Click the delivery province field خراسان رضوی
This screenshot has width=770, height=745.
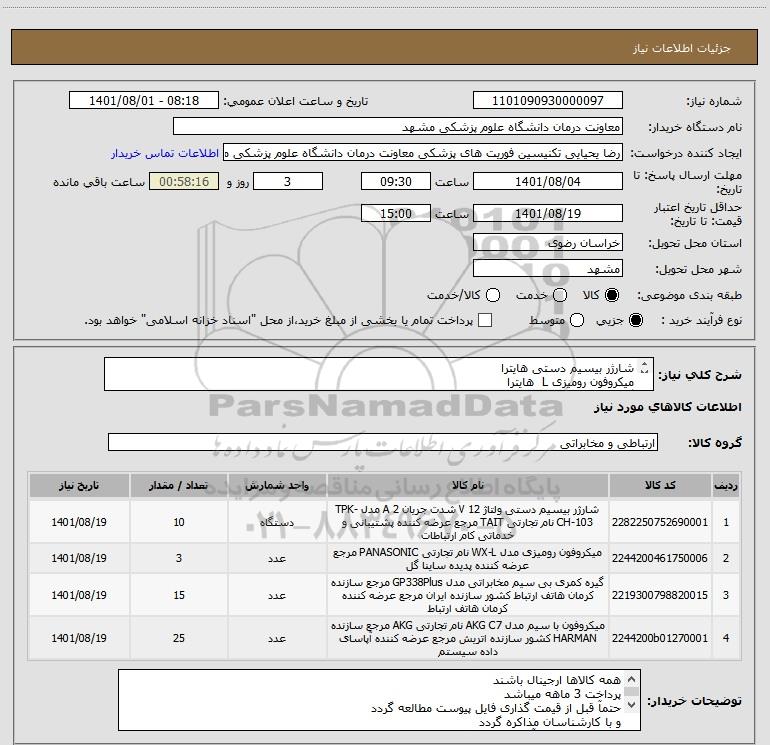(548, 242)
